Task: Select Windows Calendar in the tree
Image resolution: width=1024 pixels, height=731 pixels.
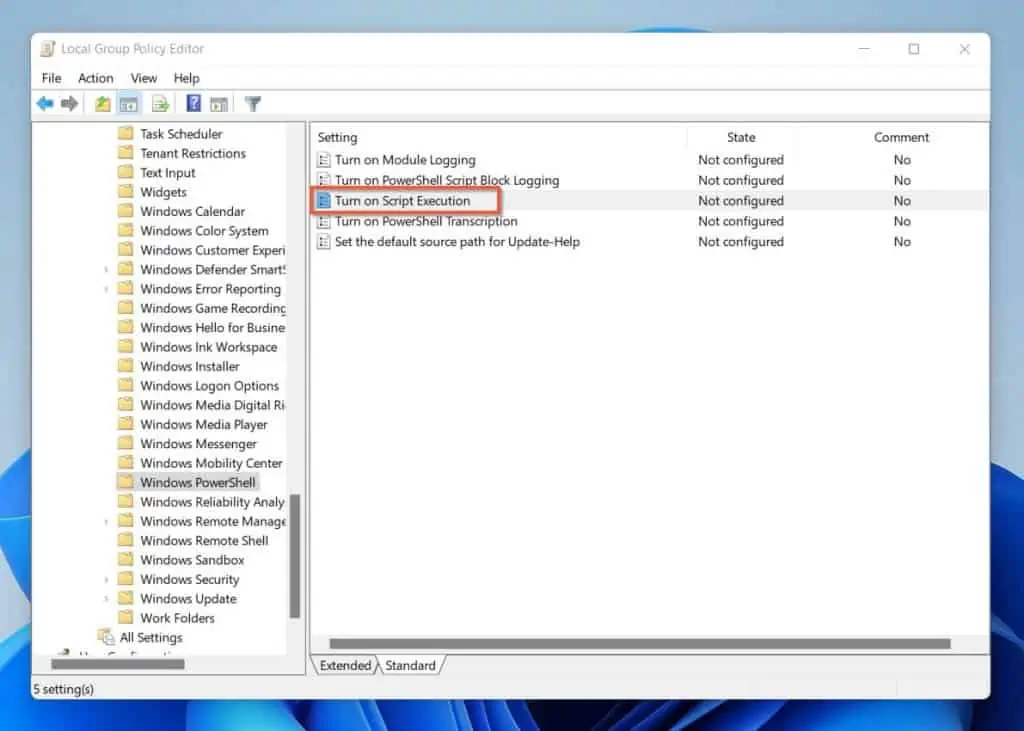Action: pyautogui.click(x=193, y=211)
